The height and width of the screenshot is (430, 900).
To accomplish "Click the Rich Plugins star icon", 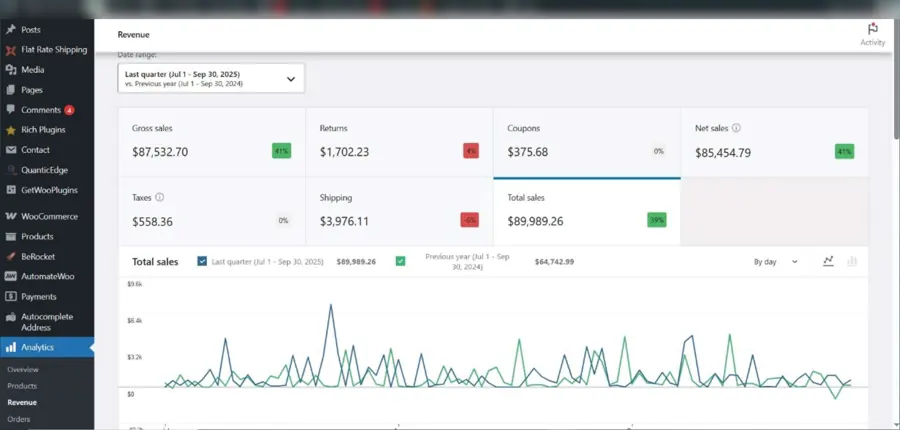I will coord(10,130).
